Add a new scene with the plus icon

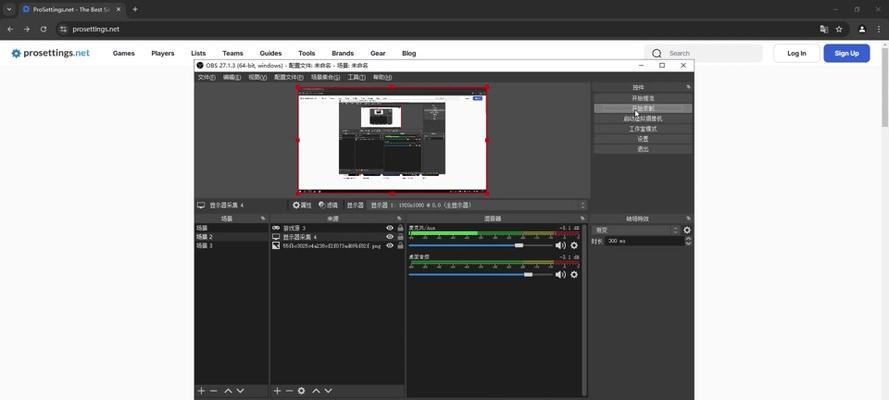201,391
